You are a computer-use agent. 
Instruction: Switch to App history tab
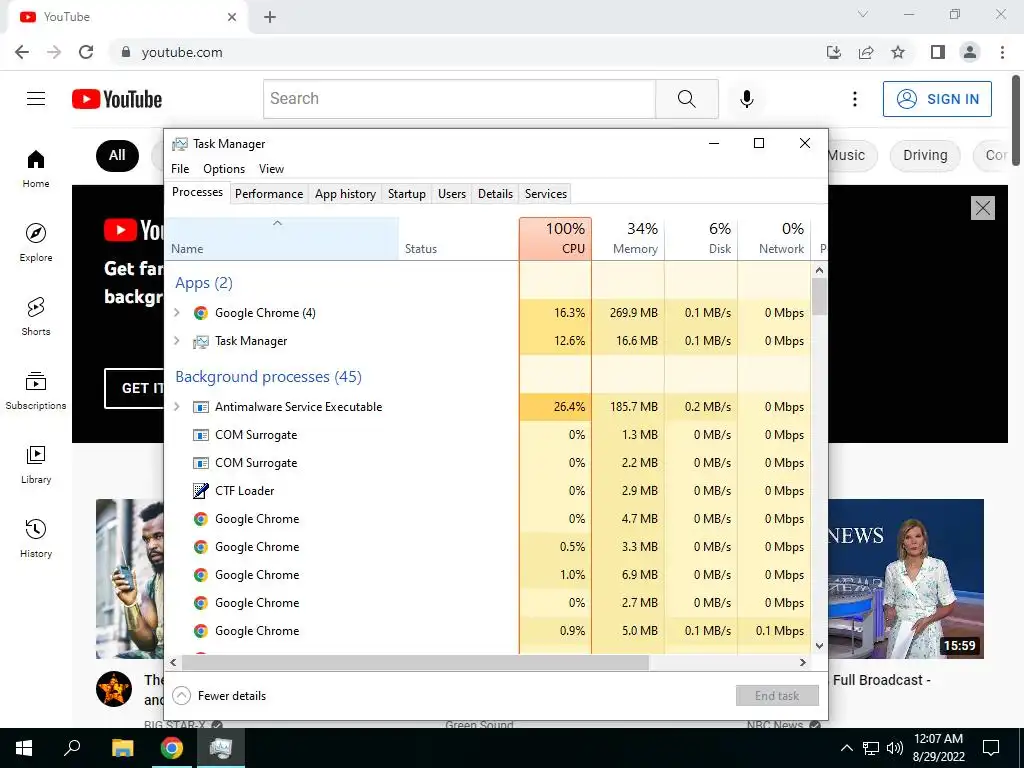tap(345, 194)
